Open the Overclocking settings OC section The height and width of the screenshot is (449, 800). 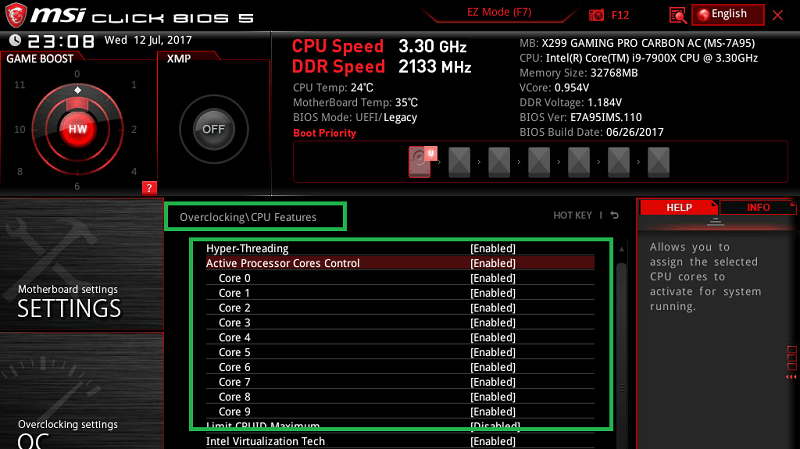tap(82, 391)
